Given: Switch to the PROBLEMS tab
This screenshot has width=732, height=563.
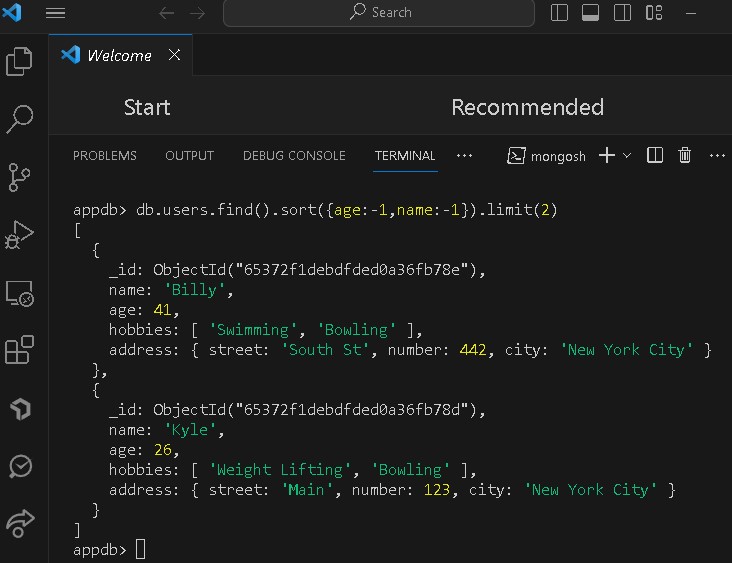Looking at the screenshot, I should point(105,155).
